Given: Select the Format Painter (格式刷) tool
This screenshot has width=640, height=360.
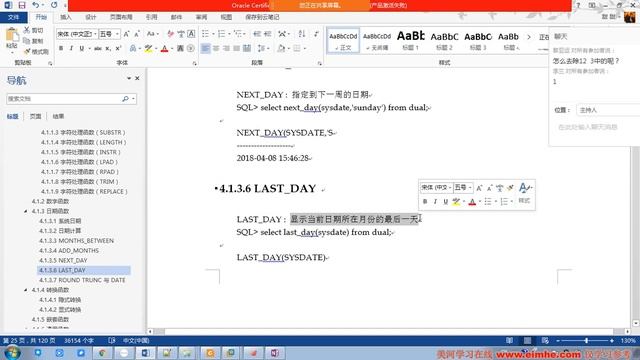Looking at the screenshot, I should pos(36,51).
